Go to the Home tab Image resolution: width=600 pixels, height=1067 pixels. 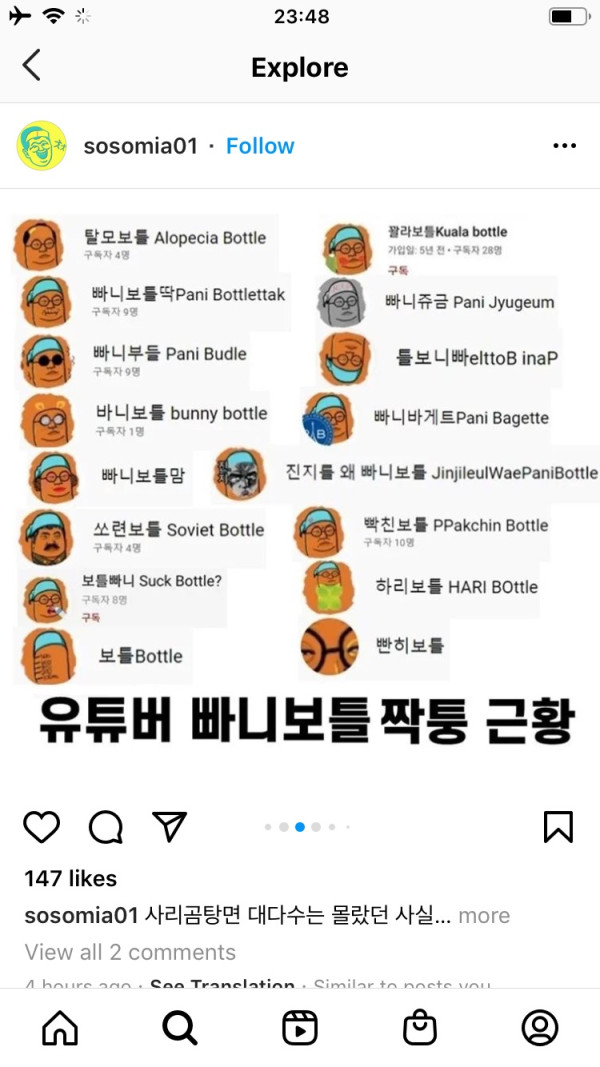60,1028
